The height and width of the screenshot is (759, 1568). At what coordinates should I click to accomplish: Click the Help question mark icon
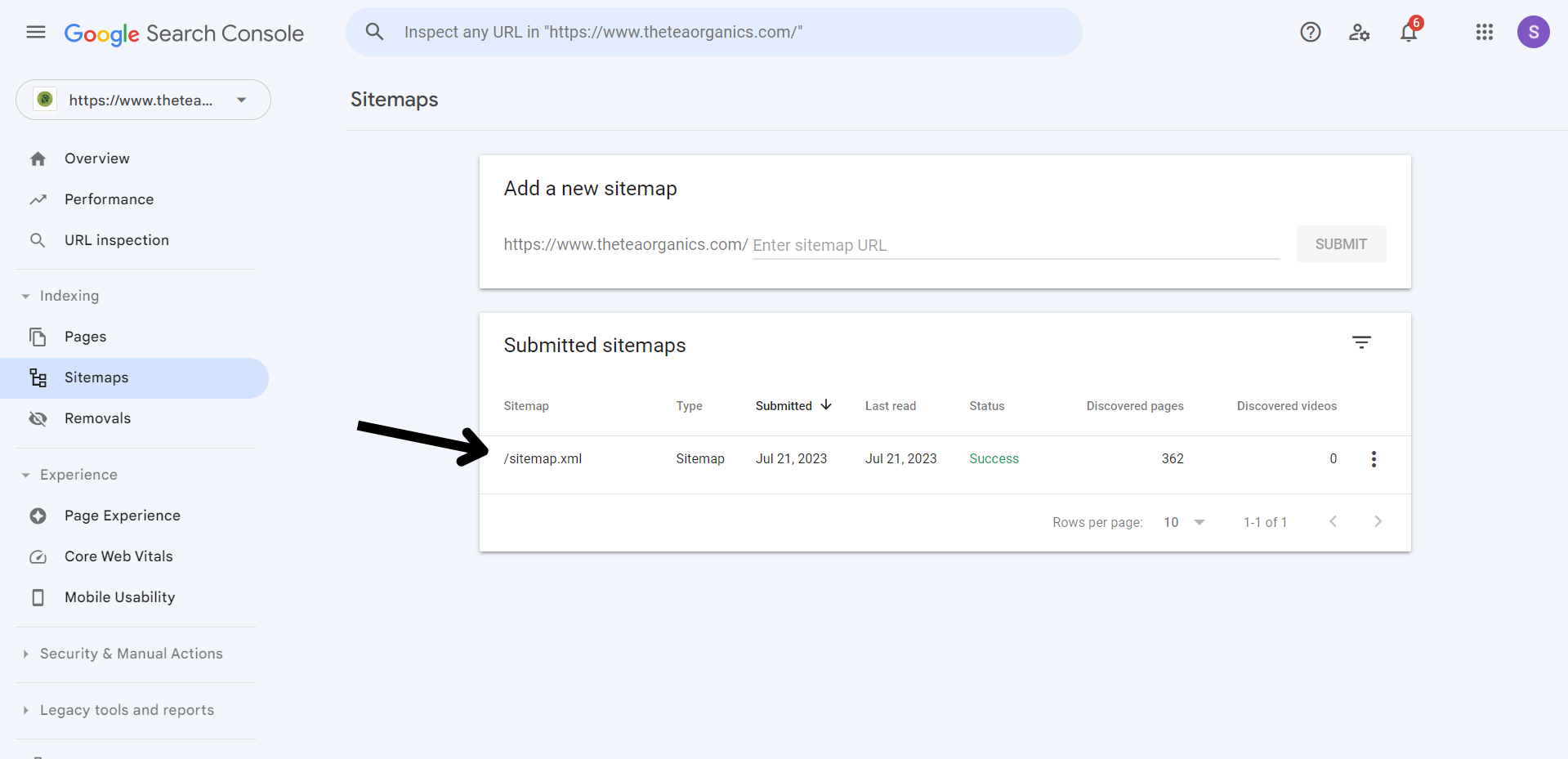point(1310,33)
